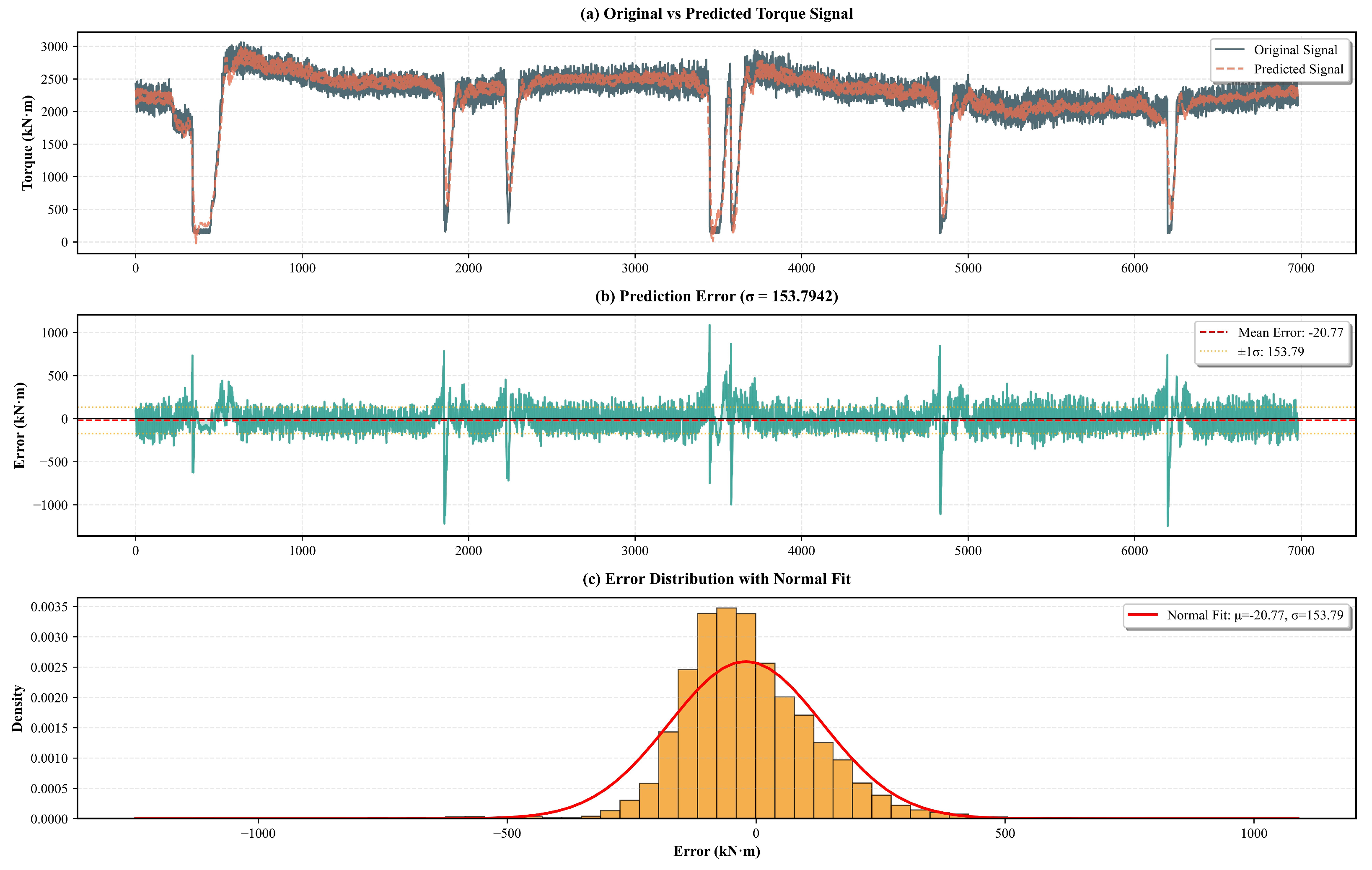
Task: Click 'Original Signal' legend entry
Action: pyautogui.click(x=1276, y=49)
